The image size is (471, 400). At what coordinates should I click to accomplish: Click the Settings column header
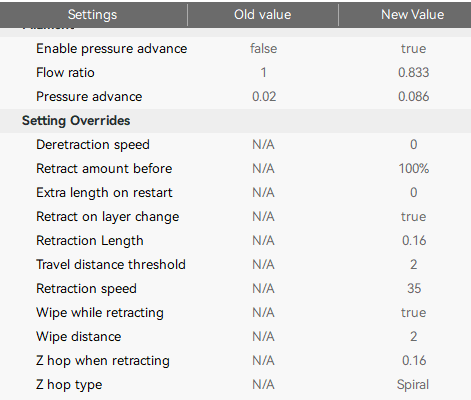[93, 15]
